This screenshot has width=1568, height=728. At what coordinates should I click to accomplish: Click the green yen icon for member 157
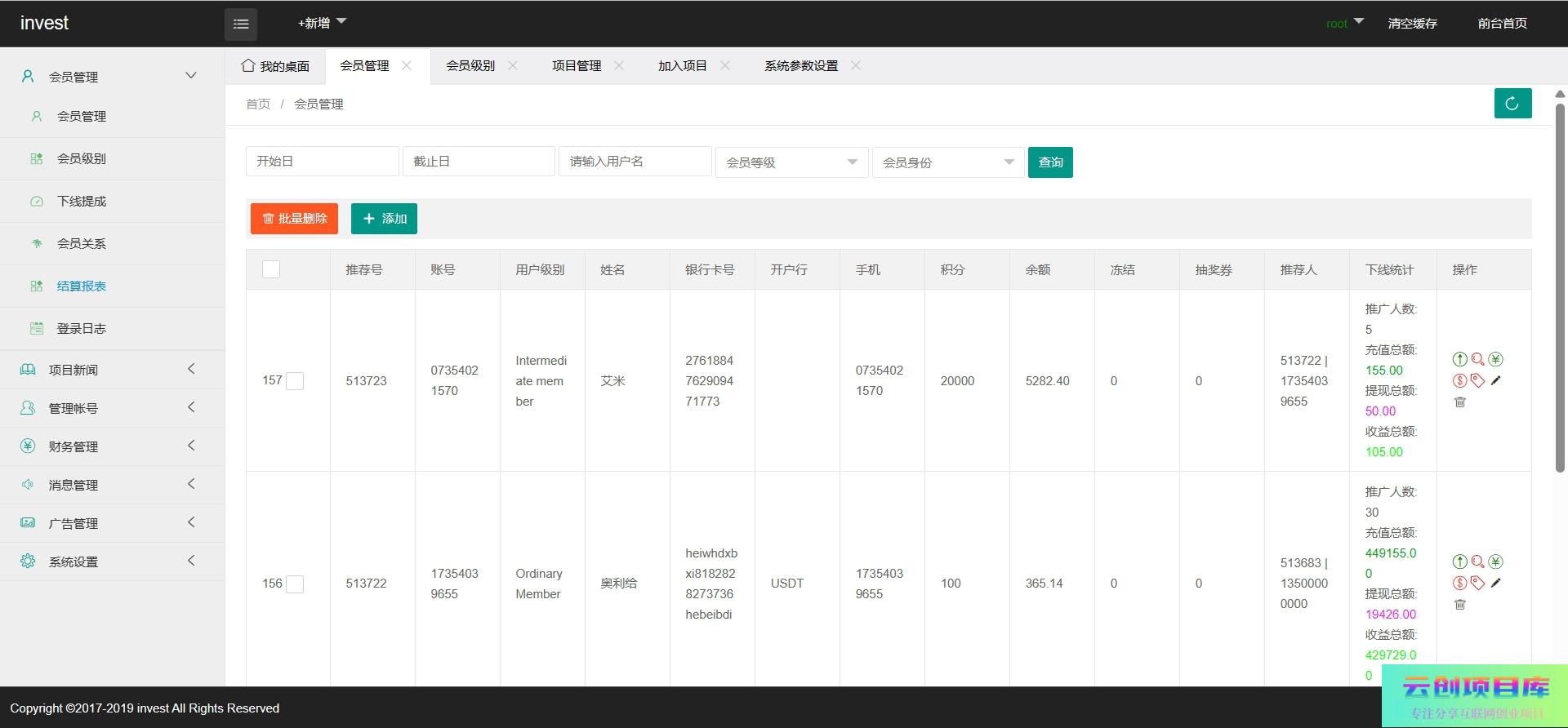tap(1495, 359)
